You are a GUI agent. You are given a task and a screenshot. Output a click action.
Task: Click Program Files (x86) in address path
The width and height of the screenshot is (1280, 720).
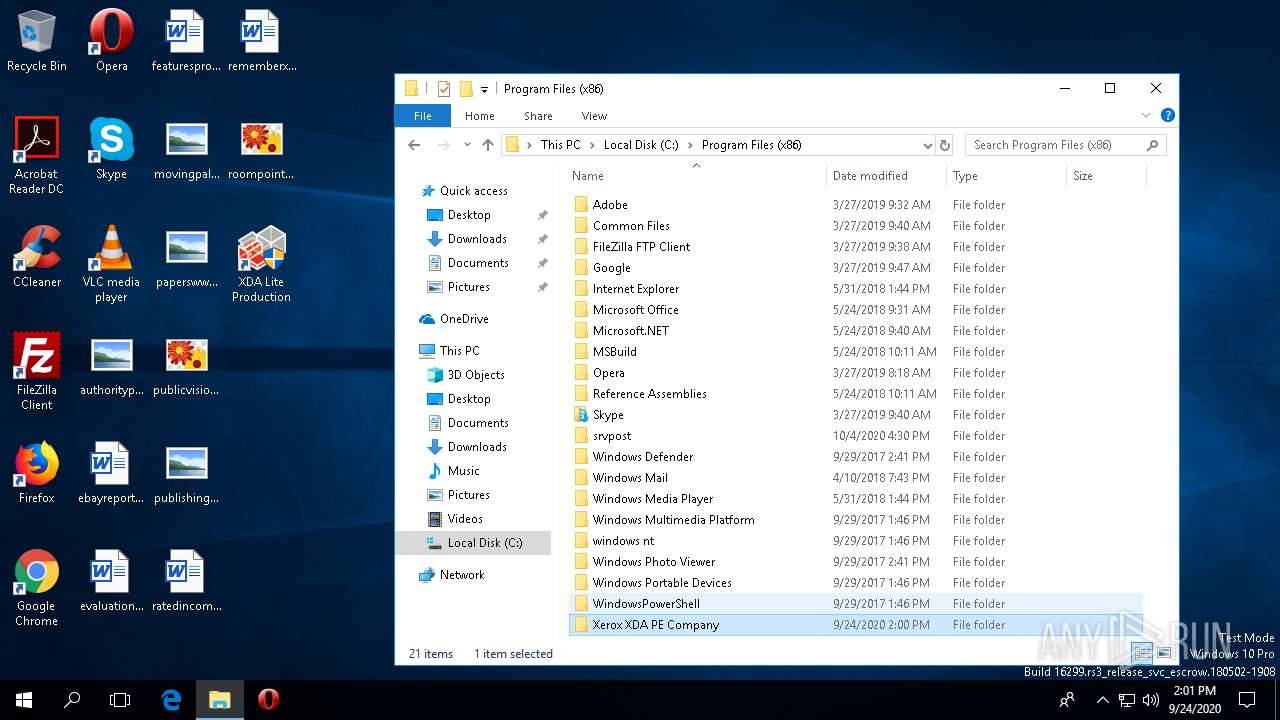click(x=752, y=145)
